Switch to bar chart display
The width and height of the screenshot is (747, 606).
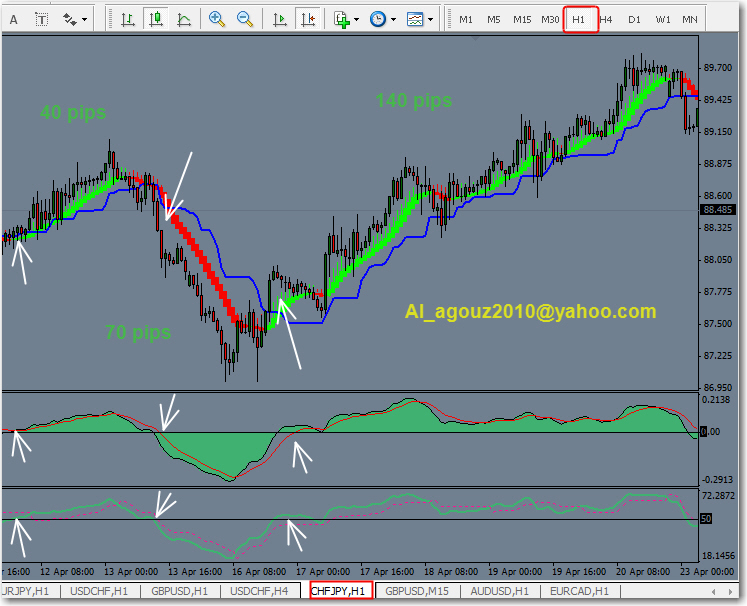128,20
